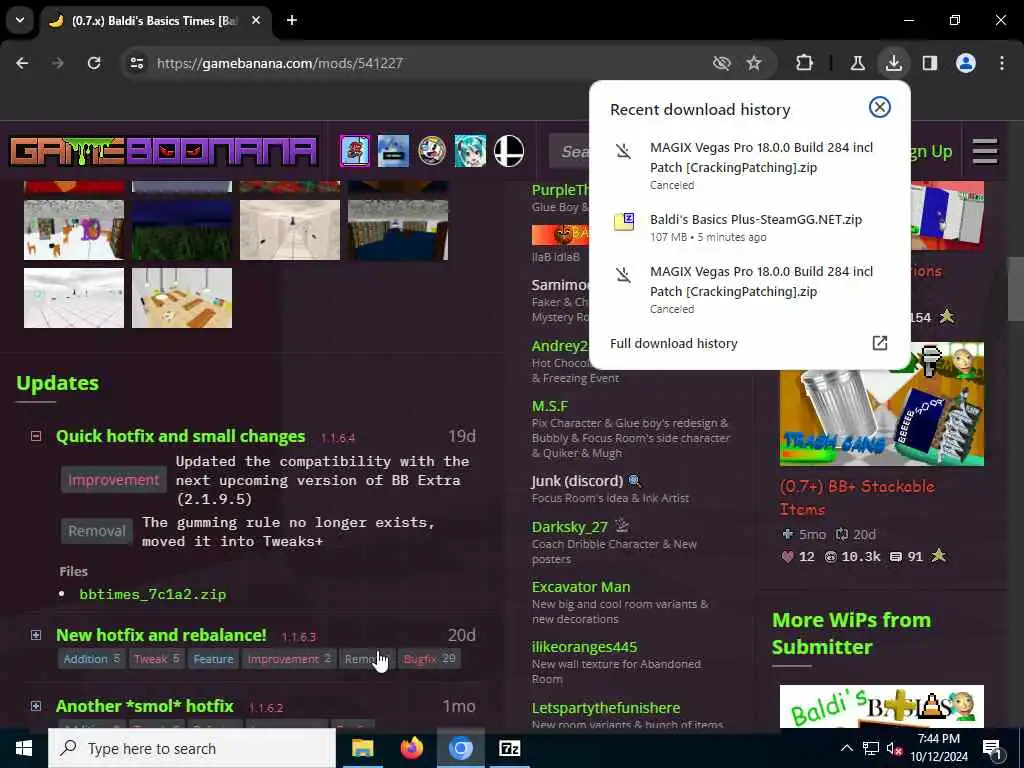Click the Tweak 5 tag

(156, 659)
